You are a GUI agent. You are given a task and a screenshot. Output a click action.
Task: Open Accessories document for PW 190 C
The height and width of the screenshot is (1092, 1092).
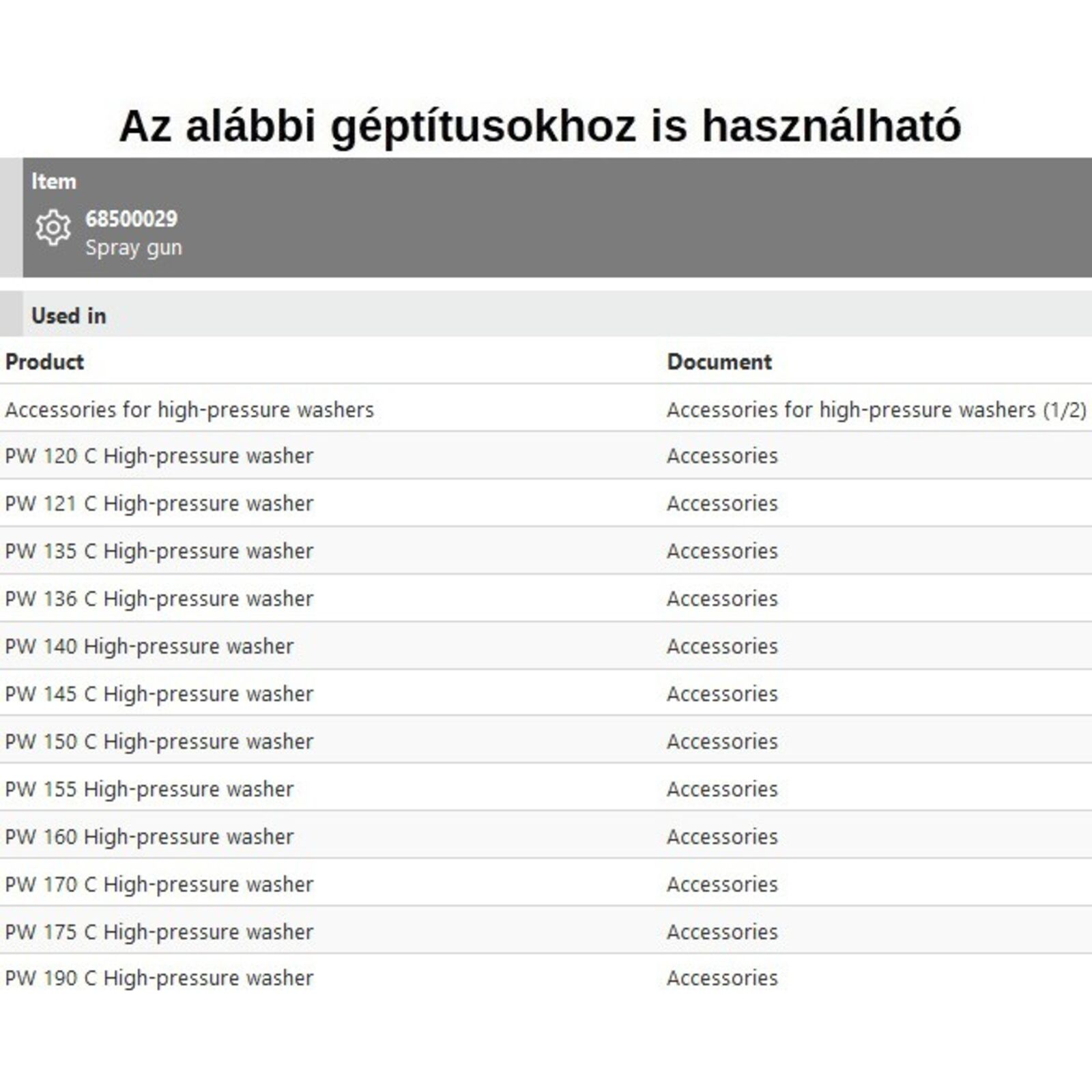722,978
